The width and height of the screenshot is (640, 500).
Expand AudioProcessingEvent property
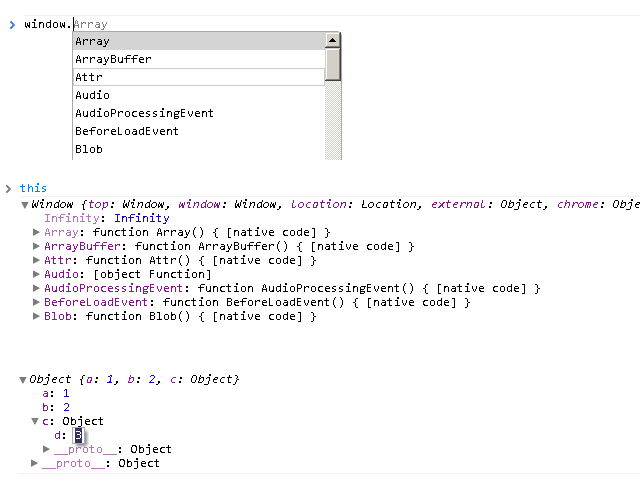pos(36,288)
